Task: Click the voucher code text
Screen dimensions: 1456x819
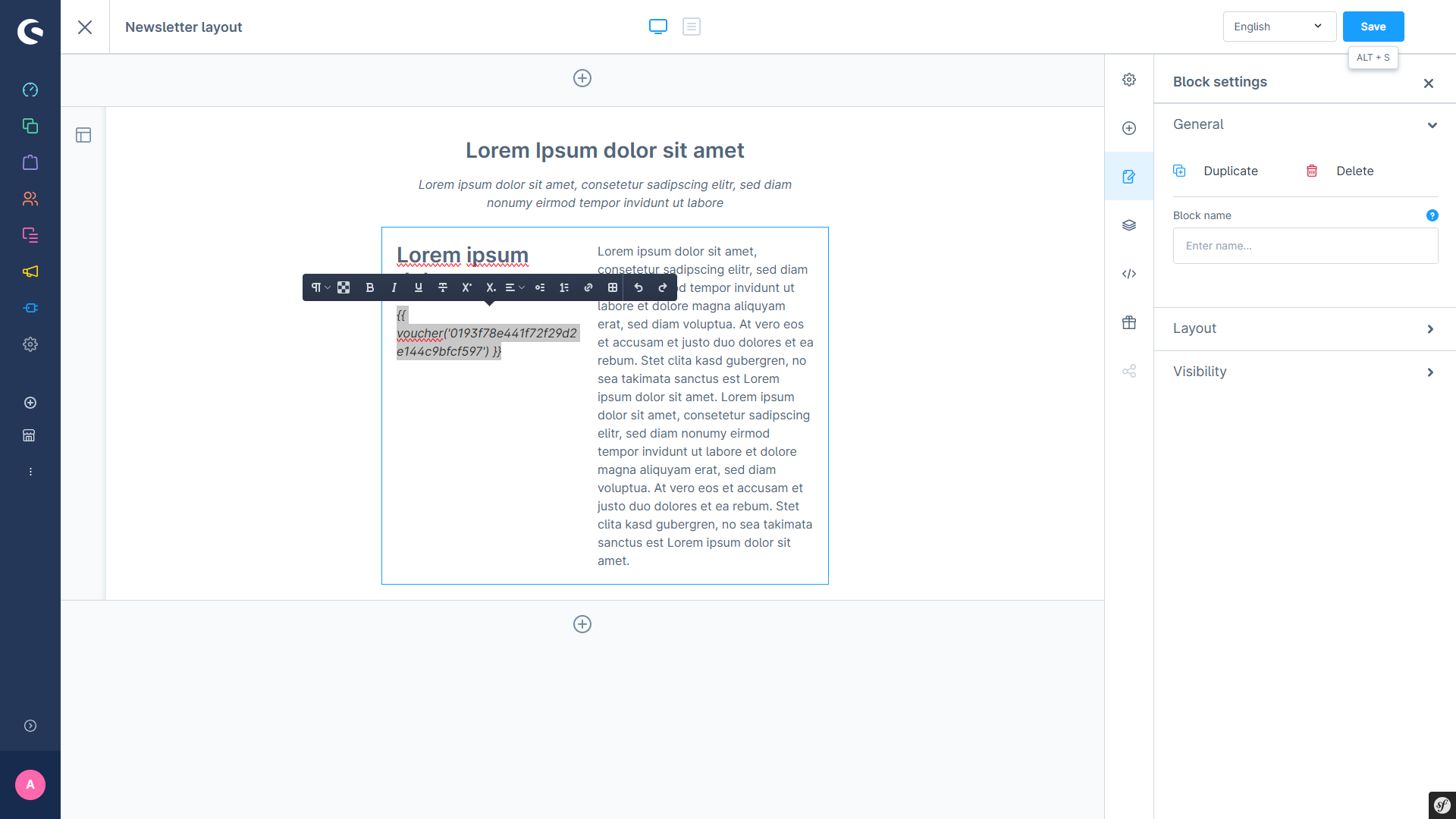Action: (487, 333)
